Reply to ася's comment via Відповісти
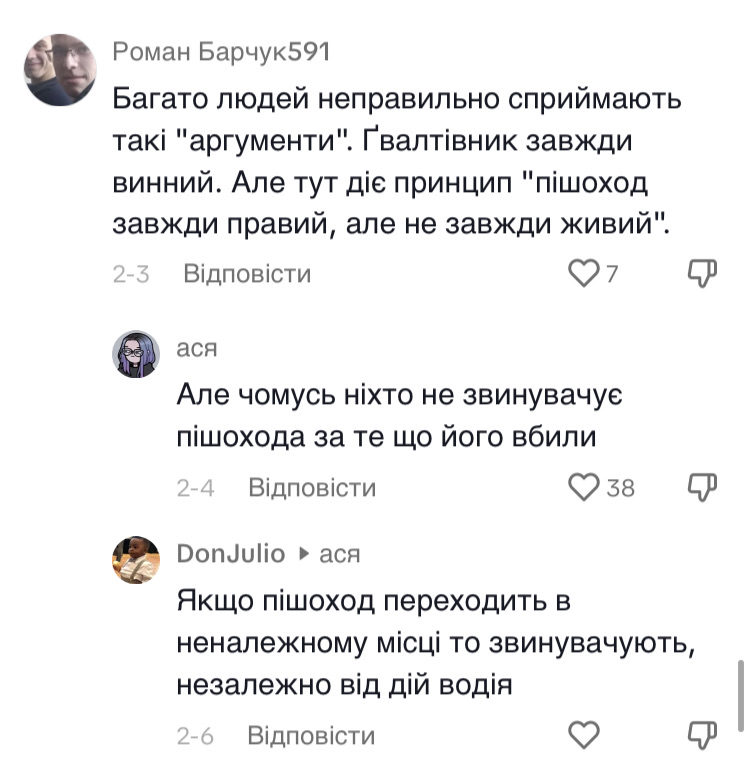Image resolution: width=750 pixels, height=764 pixels. pyautogui.click(x=311, y=487)
